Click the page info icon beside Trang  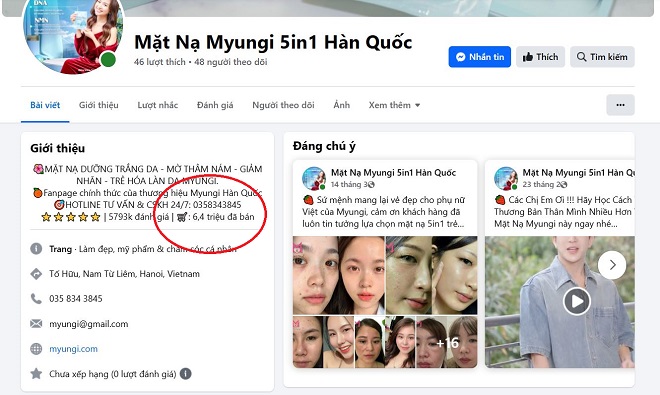(x=36, y=249)
